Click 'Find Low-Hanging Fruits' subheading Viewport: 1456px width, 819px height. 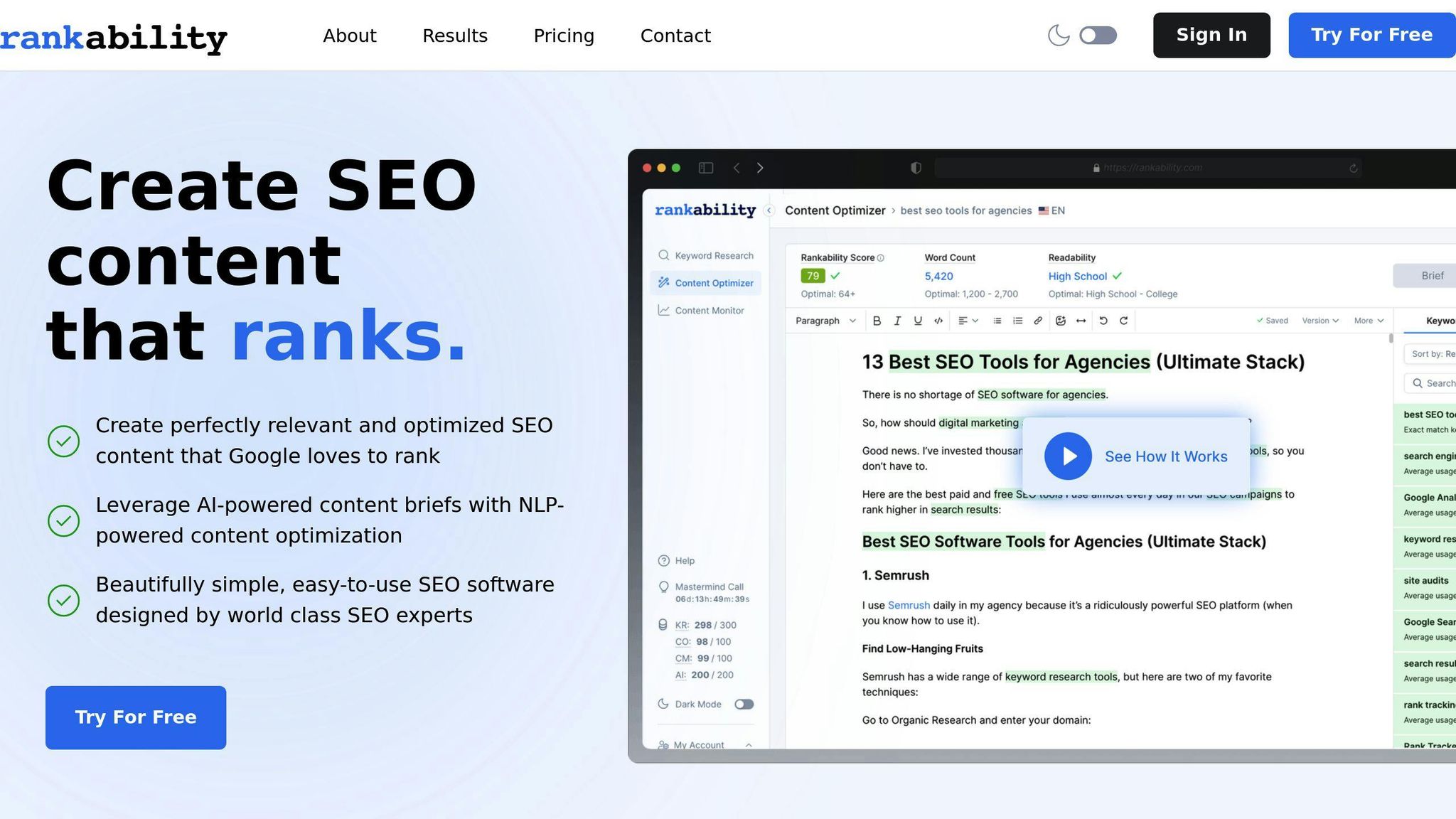[922, 648]
